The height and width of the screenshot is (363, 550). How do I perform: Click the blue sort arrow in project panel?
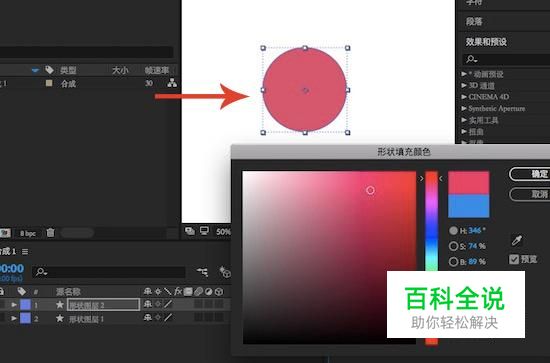[x=35, y=70]
